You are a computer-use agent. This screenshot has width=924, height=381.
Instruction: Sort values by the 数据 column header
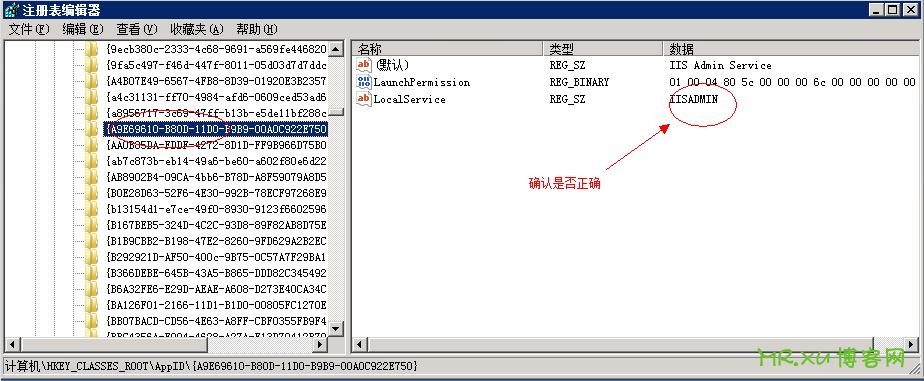pos(791,48)
